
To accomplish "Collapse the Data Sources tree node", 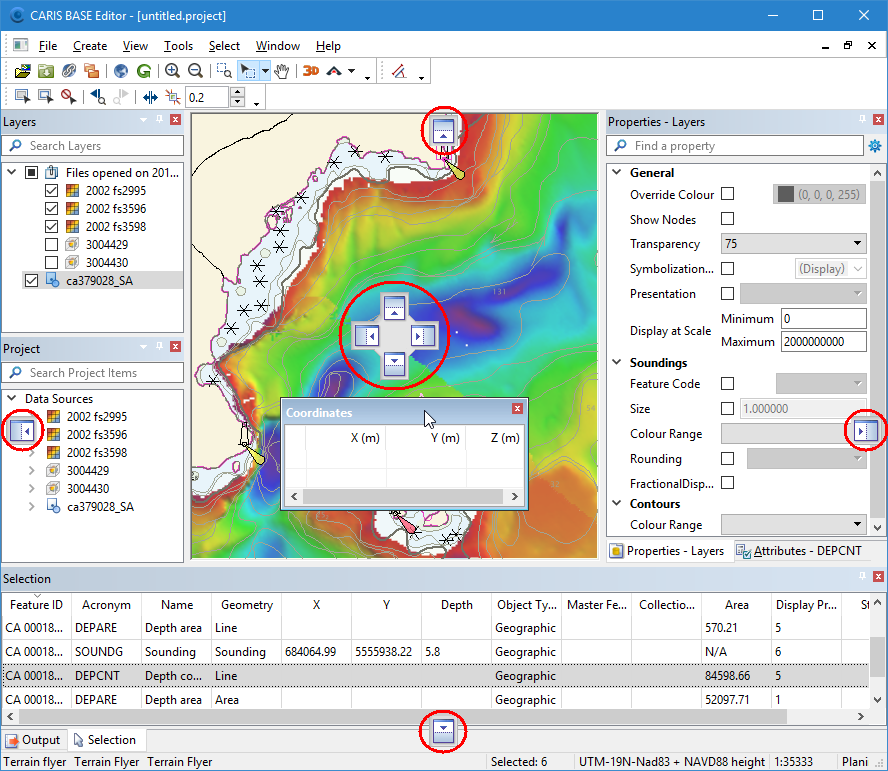I will coord(11,398).
